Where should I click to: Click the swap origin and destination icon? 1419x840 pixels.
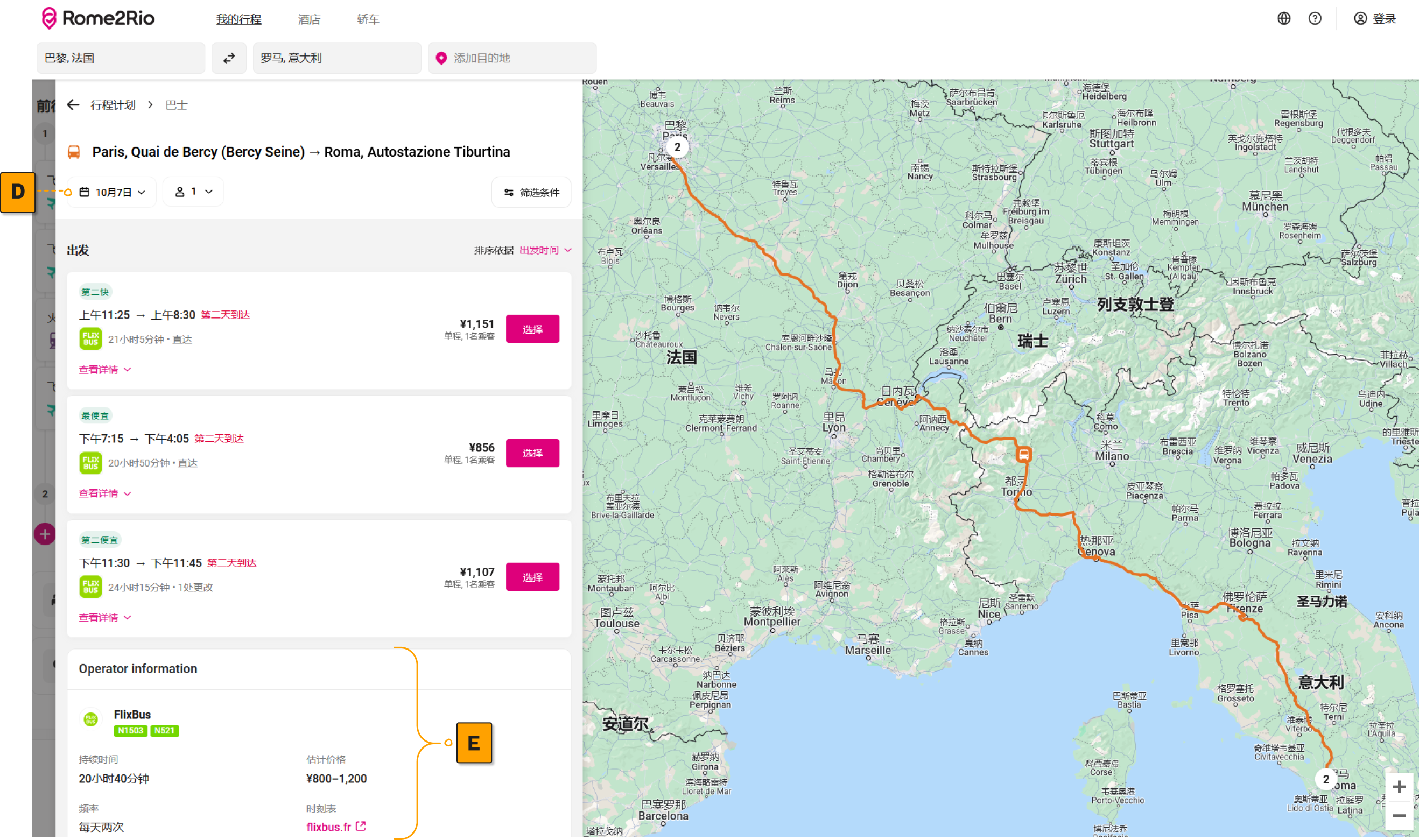229,58
